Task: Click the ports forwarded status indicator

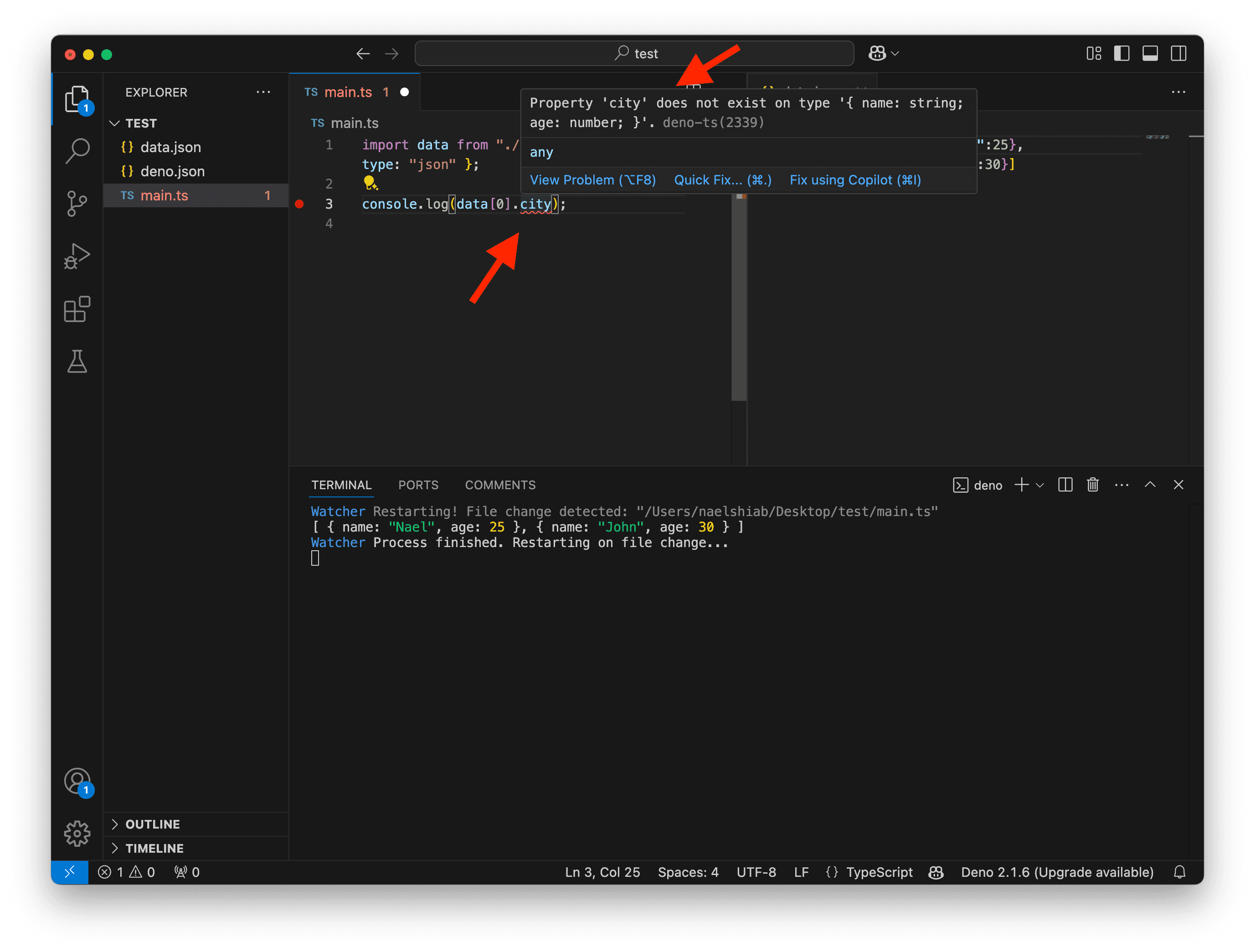Action: pos(187,872)
